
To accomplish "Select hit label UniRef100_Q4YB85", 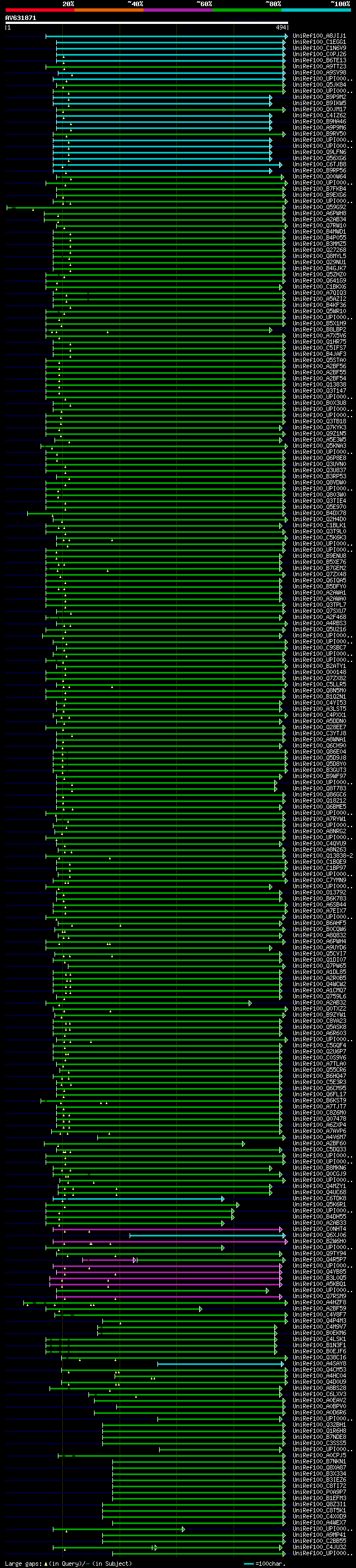I will (319, 1272).
